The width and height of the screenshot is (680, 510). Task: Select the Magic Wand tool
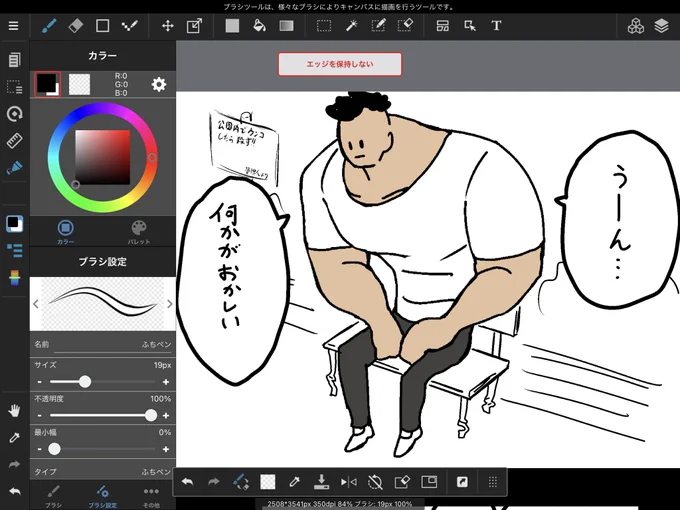pyautogui.click(x=351, y=26)
